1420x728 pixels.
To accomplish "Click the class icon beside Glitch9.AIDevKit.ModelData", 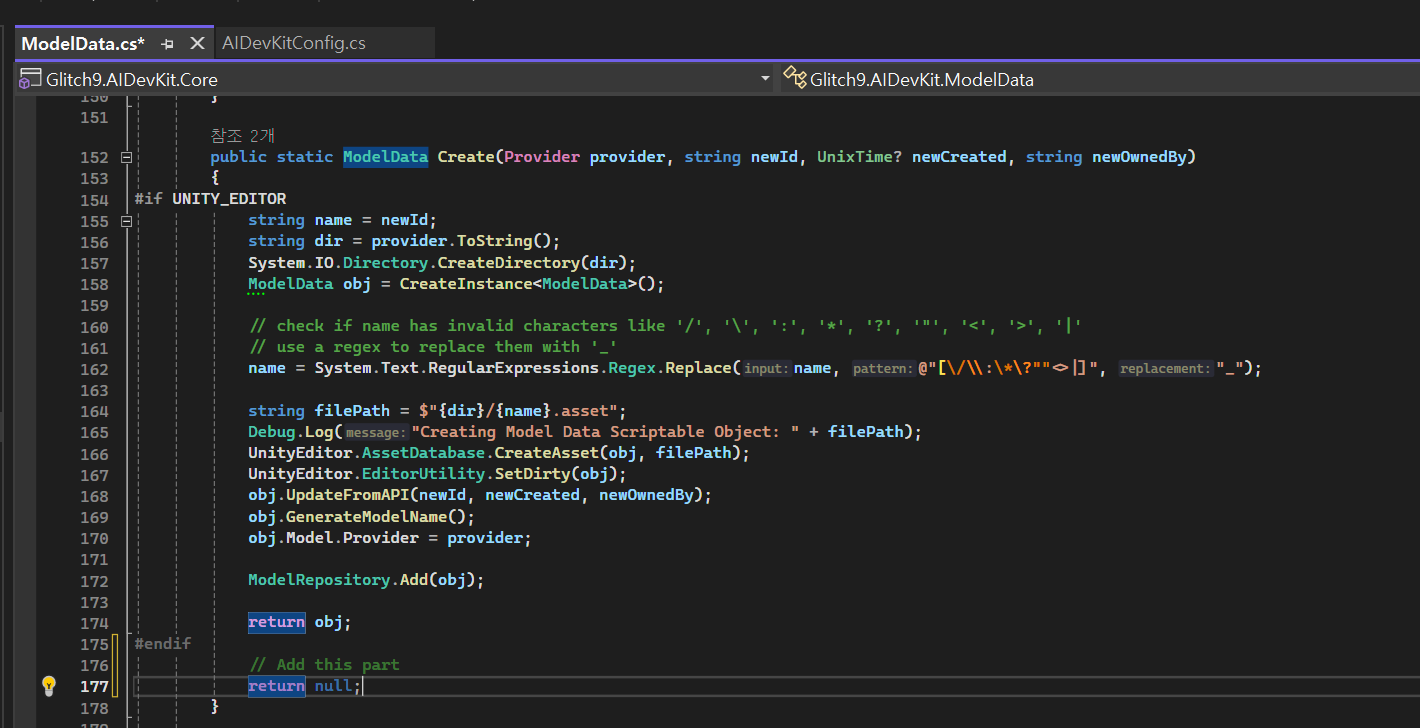I will point(794,78).
